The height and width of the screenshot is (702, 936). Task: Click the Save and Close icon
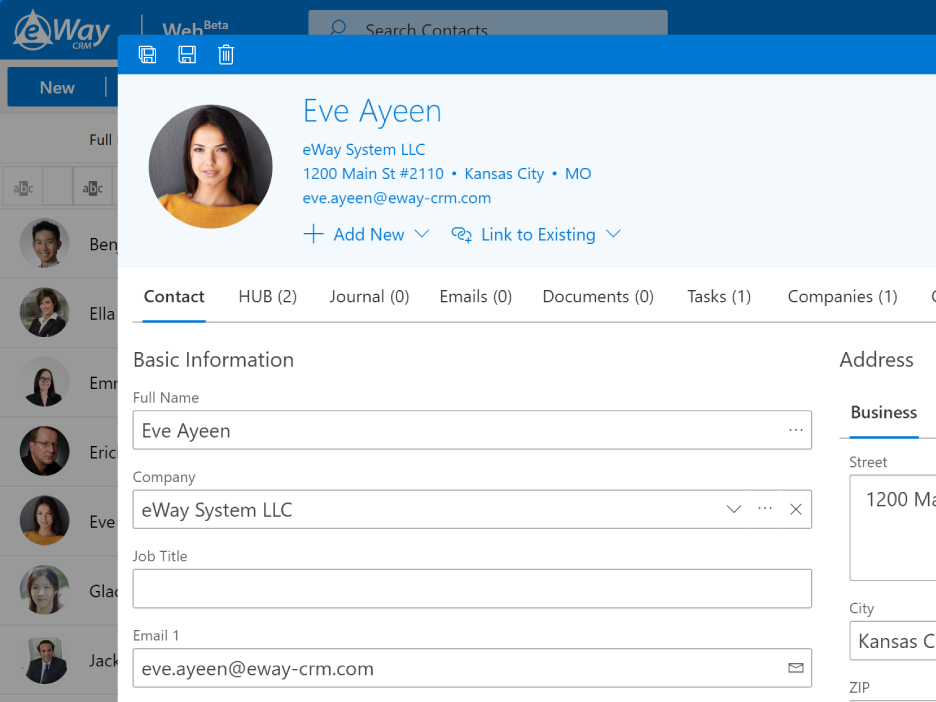pos(147,54)
